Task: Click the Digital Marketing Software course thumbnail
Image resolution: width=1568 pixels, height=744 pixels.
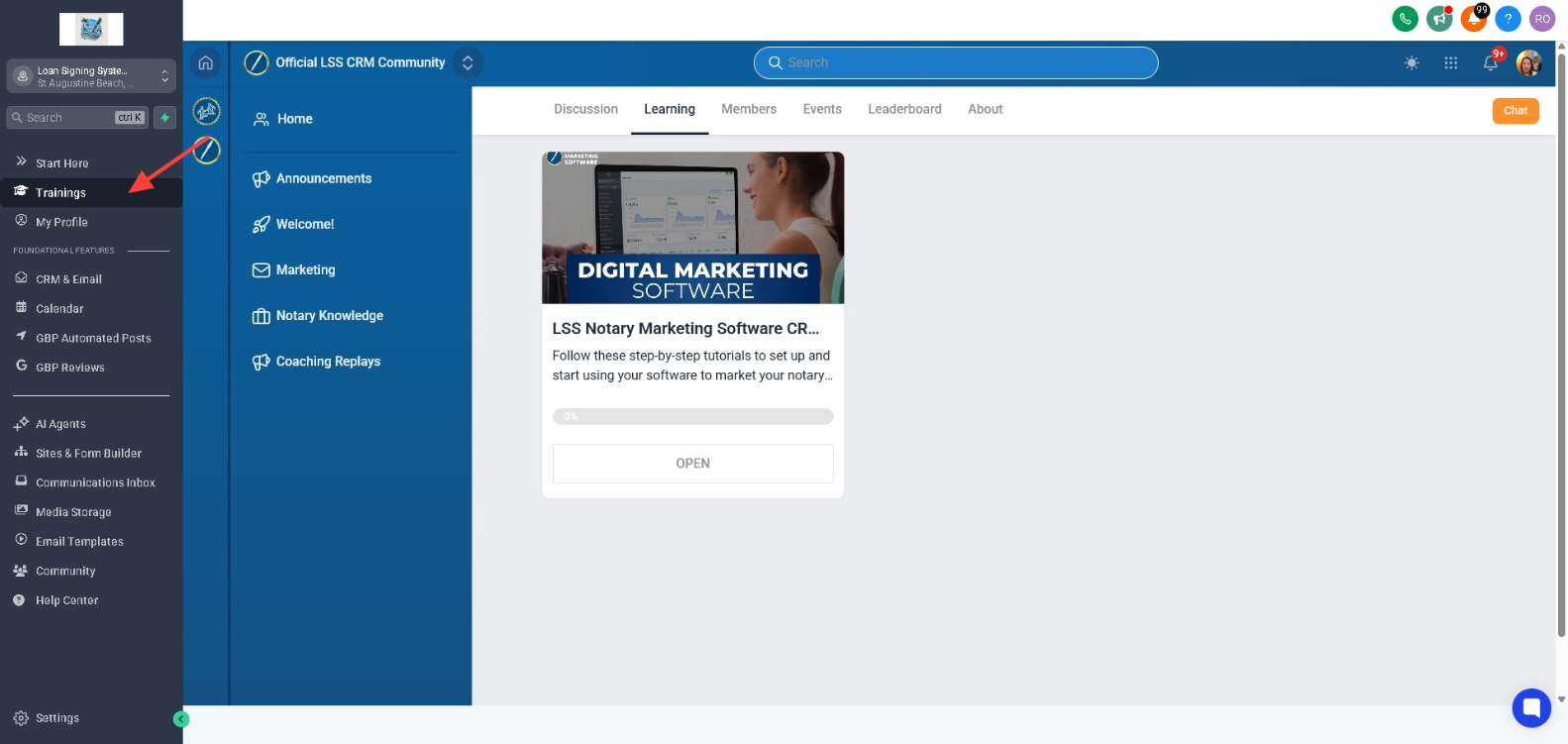Action: click(x=692, y=228)
